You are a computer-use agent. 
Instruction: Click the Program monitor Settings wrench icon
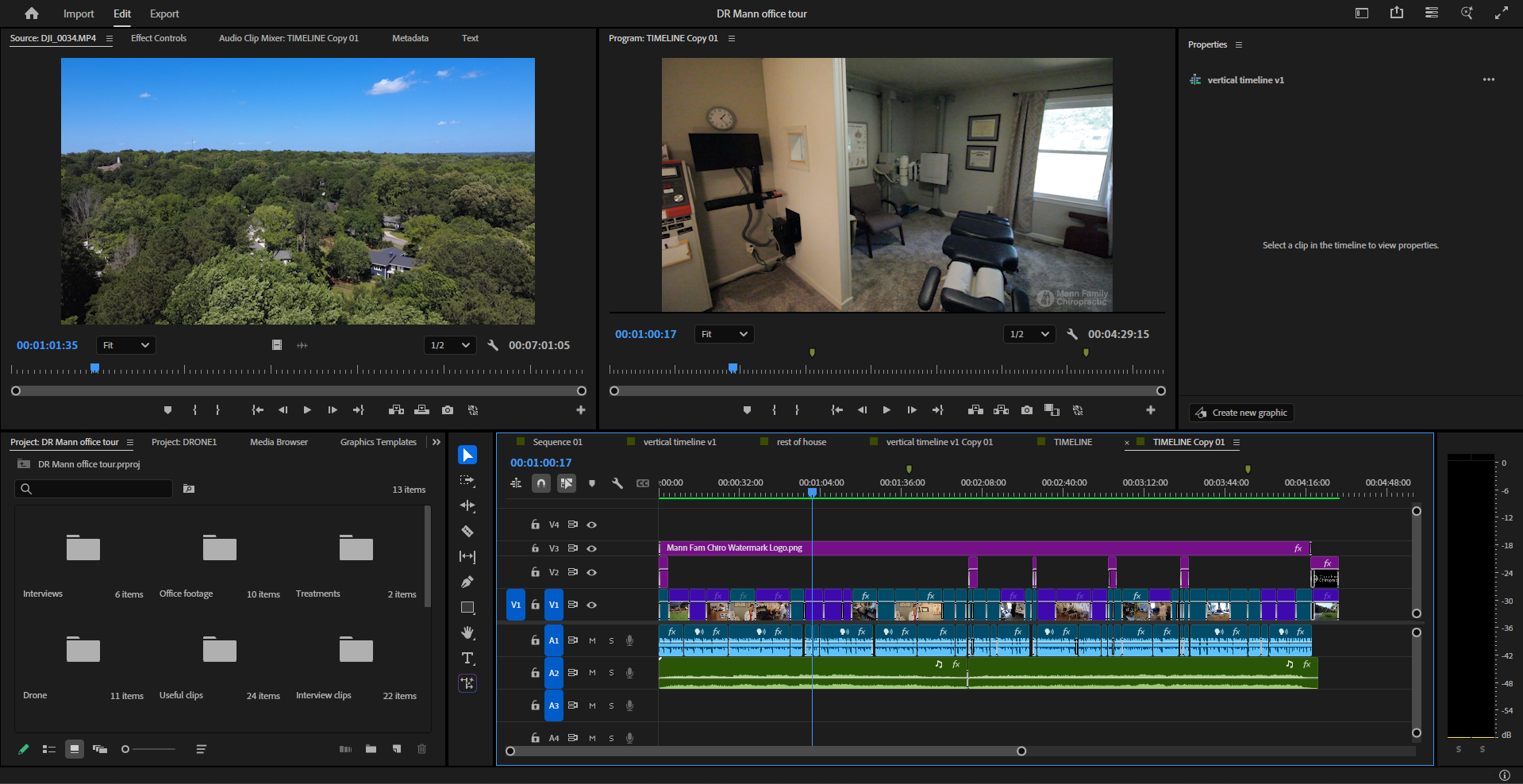tap(1072, 334)
